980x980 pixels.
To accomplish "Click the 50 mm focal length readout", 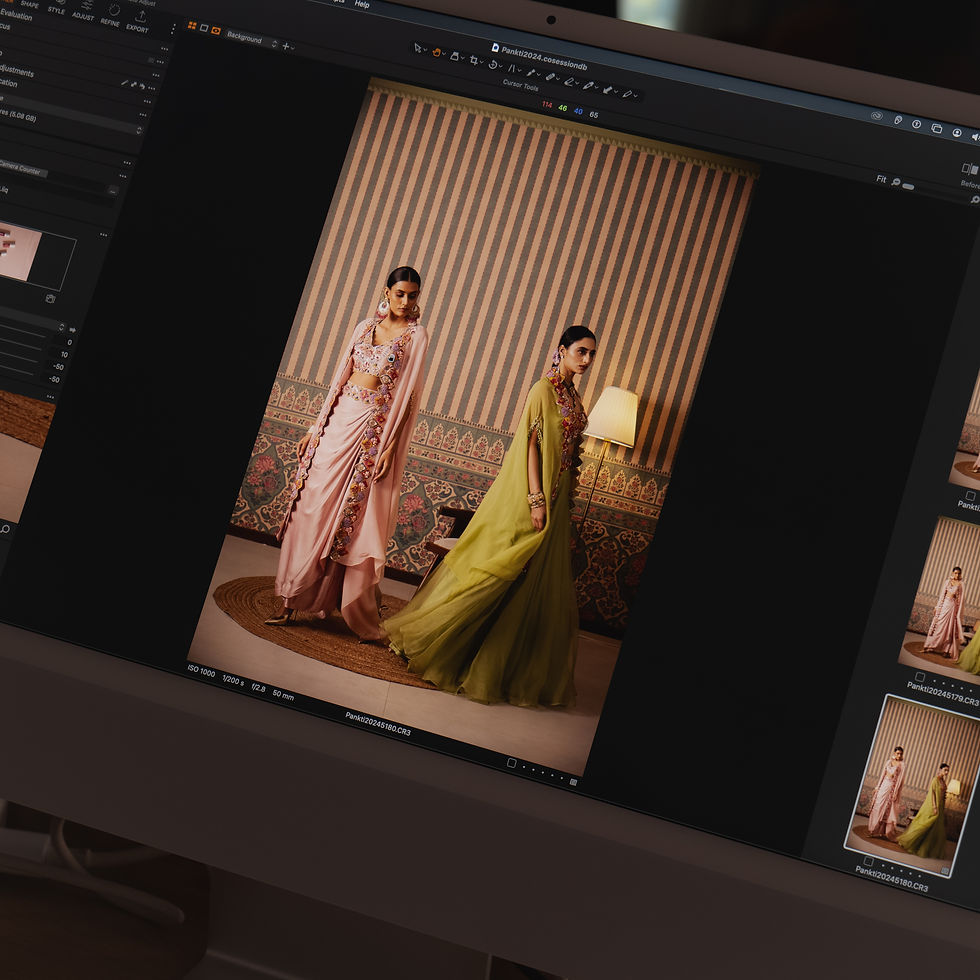I will click(x=283, y=694).
